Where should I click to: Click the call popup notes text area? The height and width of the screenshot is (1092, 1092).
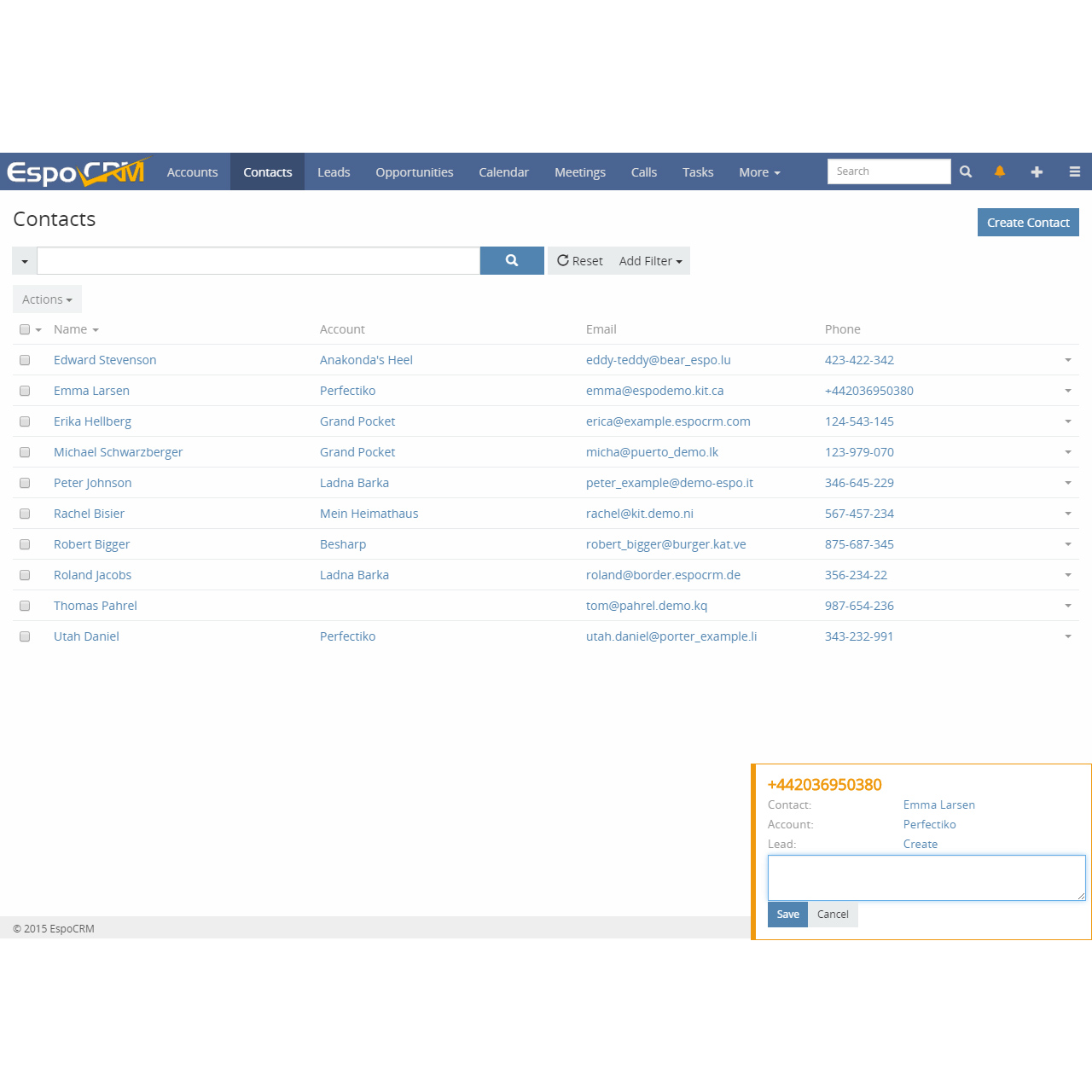point(926,878)
